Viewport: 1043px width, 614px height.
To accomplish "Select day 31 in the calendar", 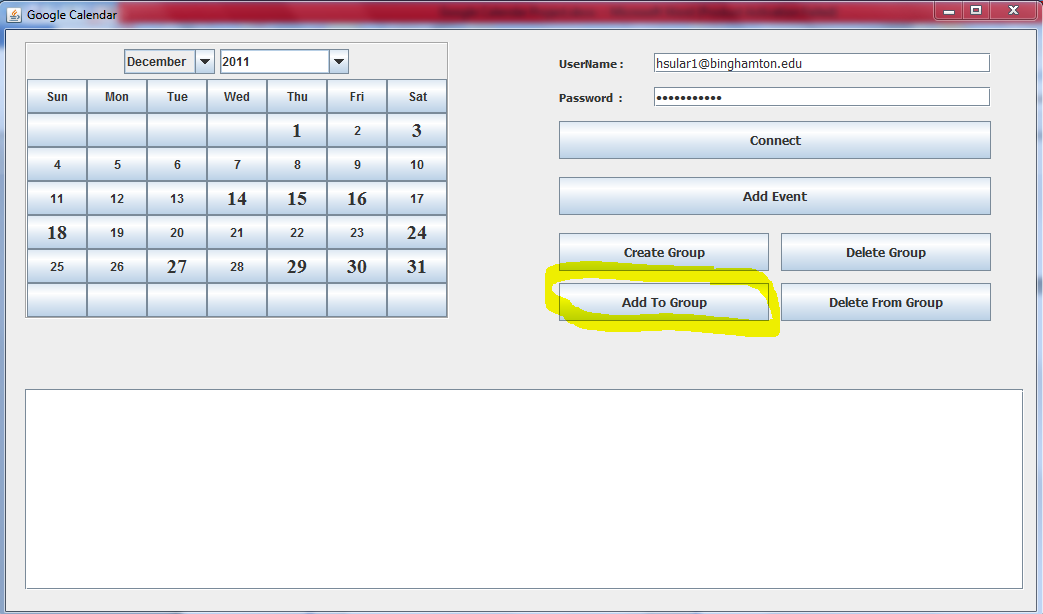I will point(417,267).
